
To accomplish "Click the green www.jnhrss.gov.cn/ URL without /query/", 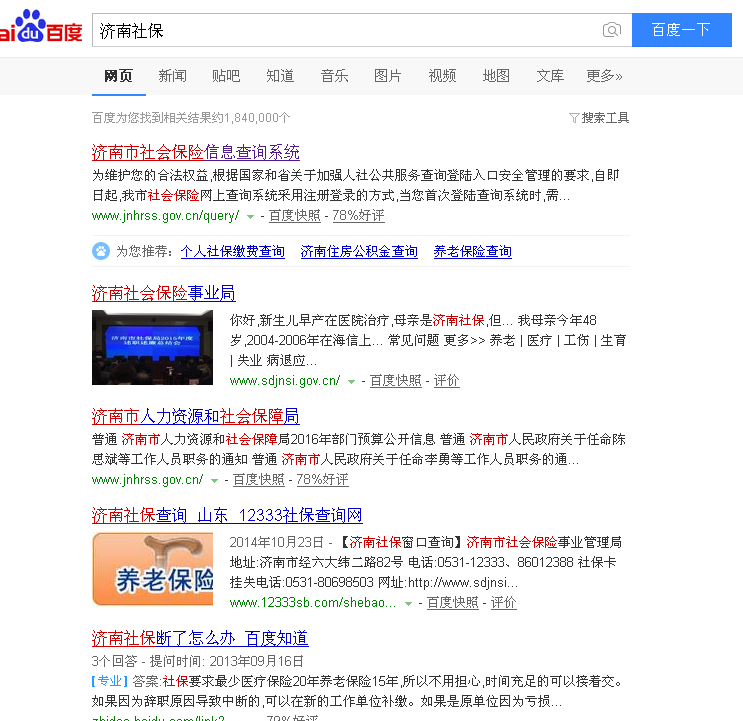I will click(x=147, y=479).
